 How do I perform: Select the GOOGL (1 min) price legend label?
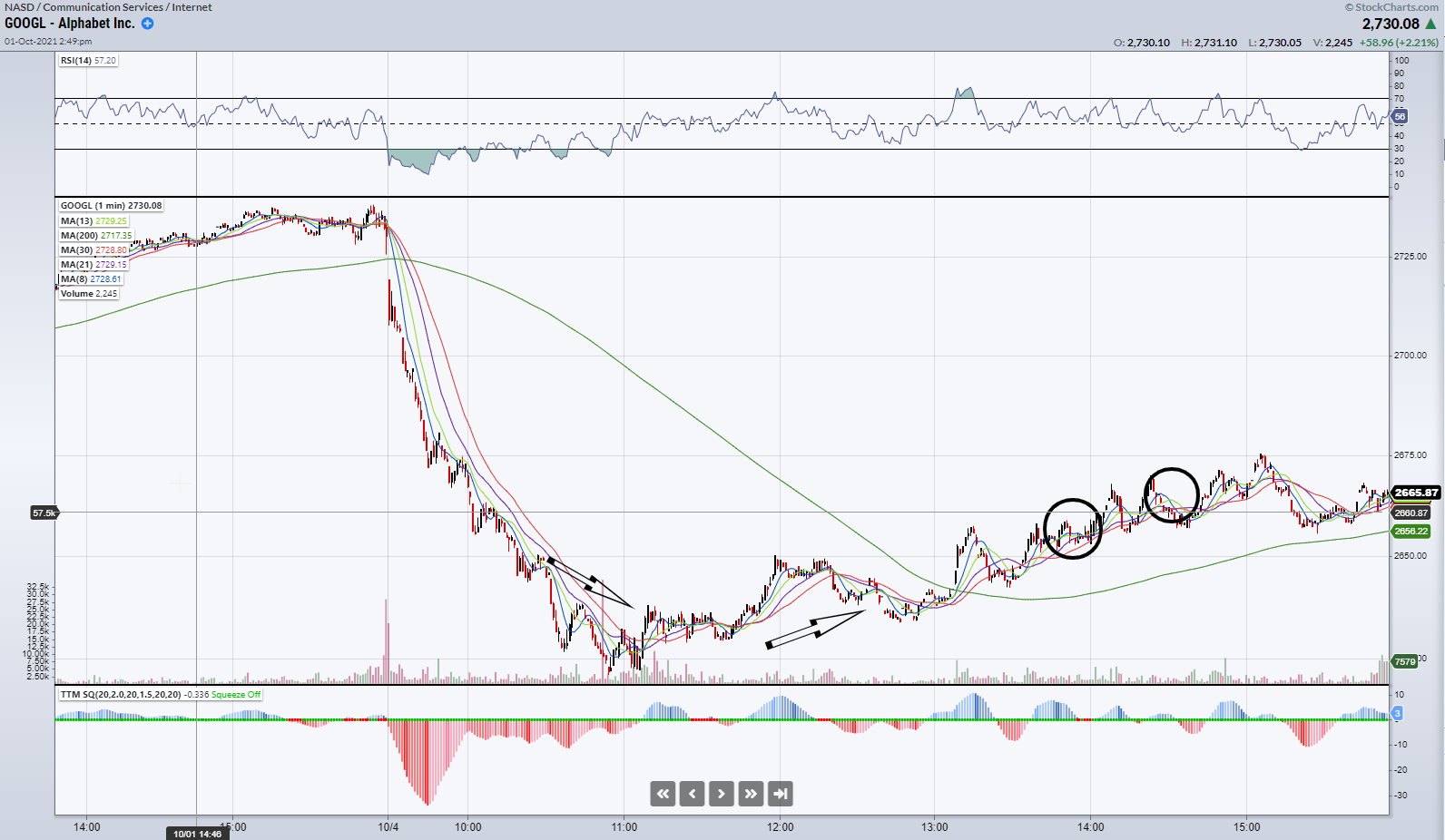click(111, 206)
